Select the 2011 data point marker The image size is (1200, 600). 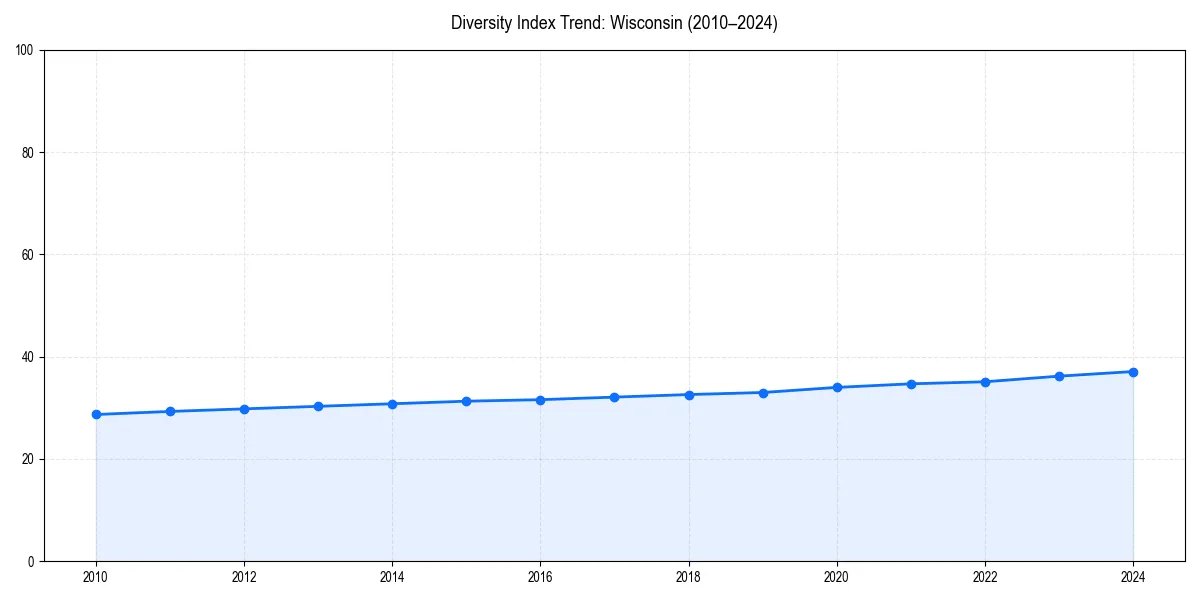(170, 411)
